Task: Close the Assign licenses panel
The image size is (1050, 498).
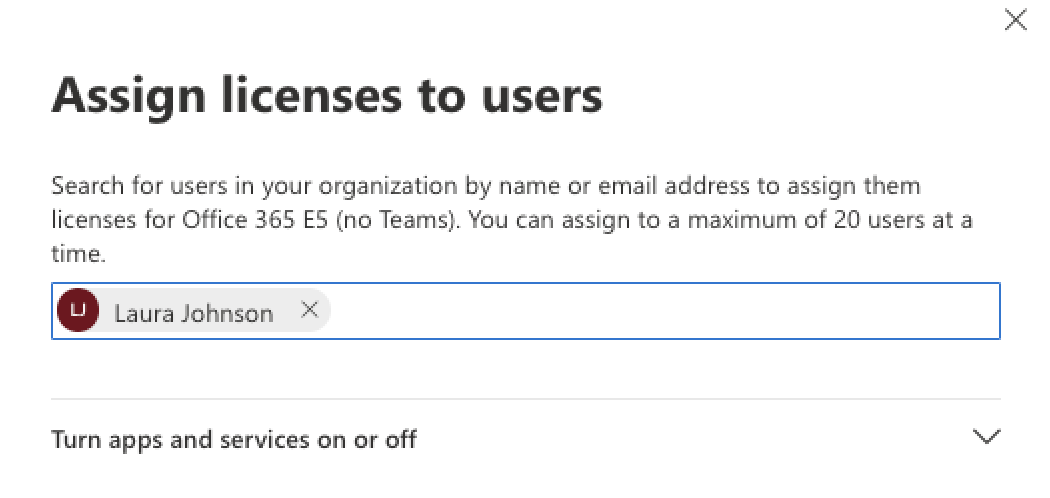Action: tap(1015, 20)
